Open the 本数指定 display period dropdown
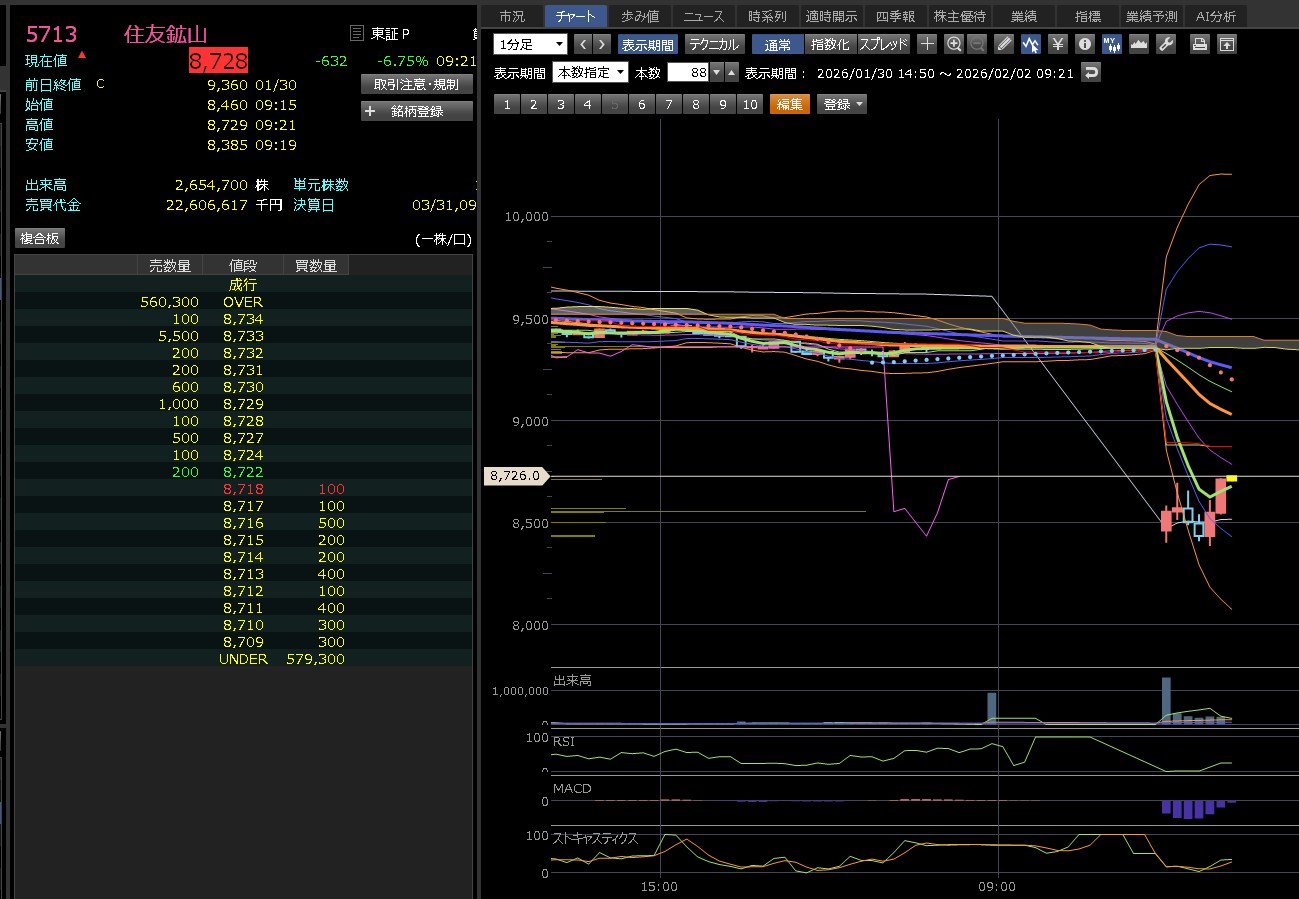 coord(591,73)
